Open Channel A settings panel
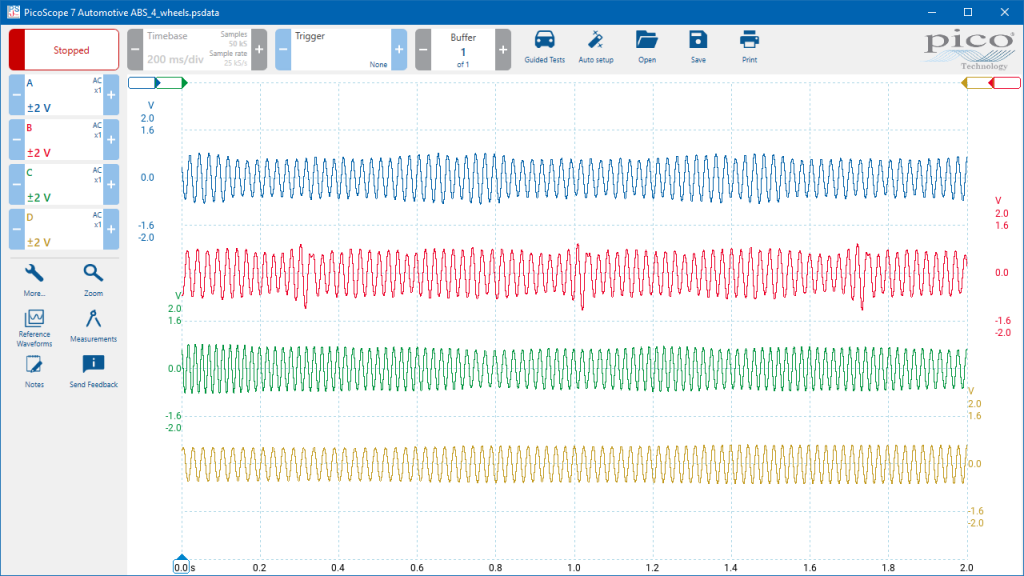This screenshot has height=576, width=1024. [x=64, y=94]
